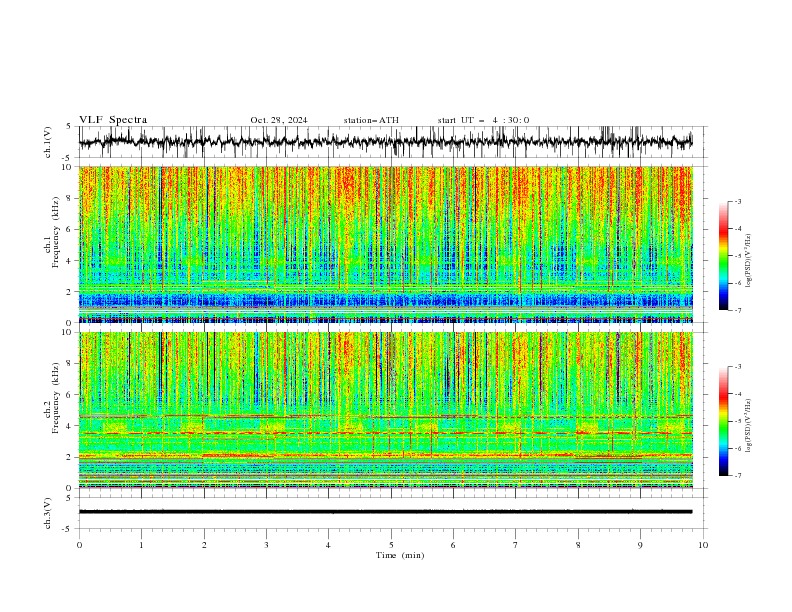This screenshot has height=612, width=792.
Task: Click the "-7" tick on upper color bar
Action: click(x=737, y=310)
